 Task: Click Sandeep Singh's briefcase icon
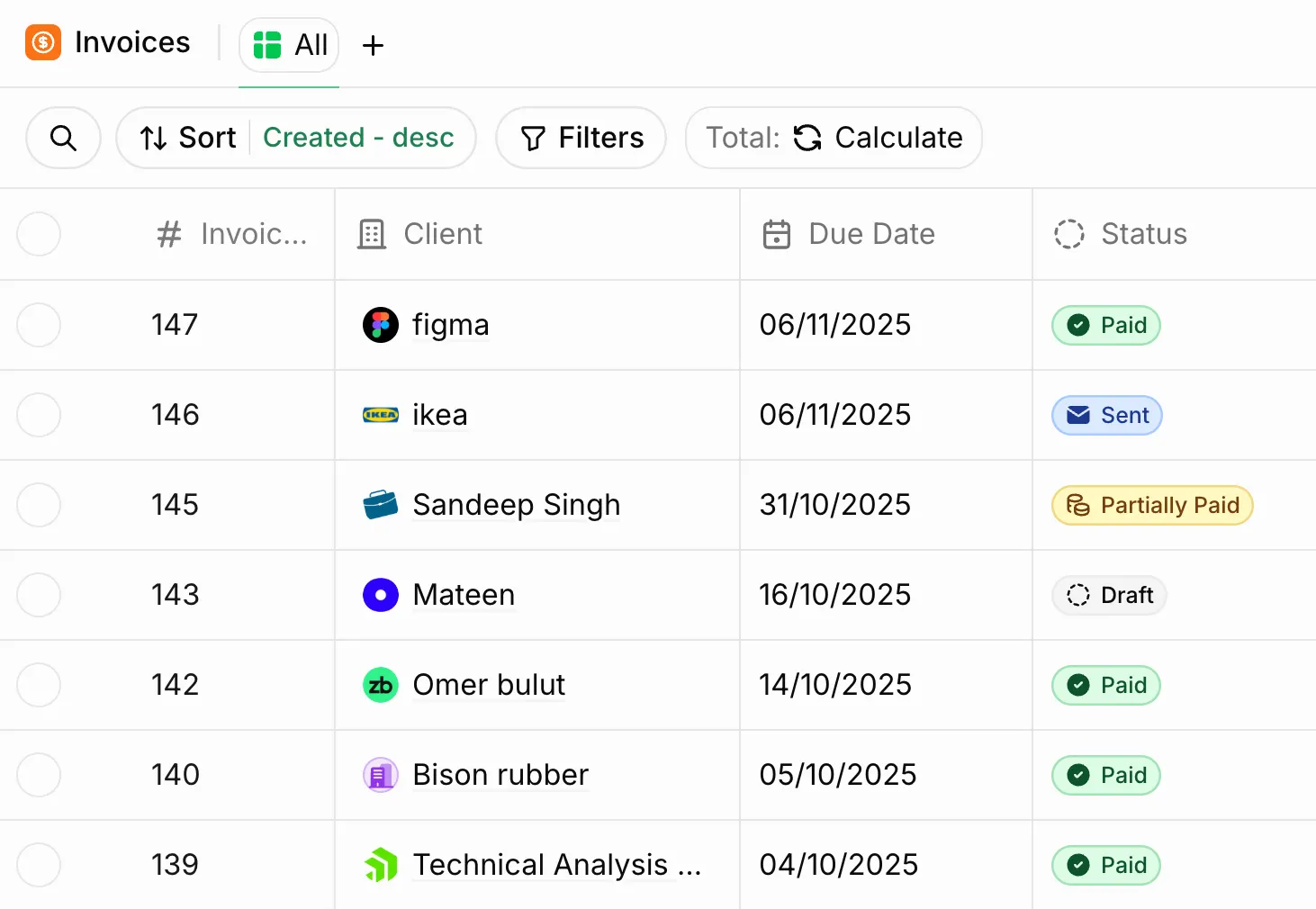click(381, 505)
